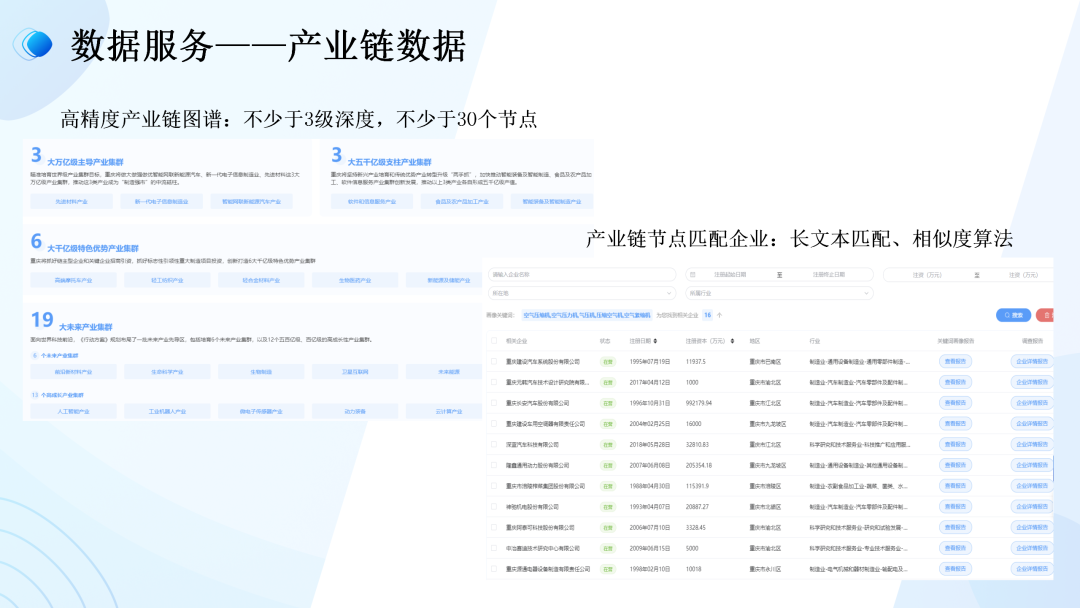Click the 生物医药产业 tag
The height and width of the screenshot is (608, 1080).
point(355,280)
